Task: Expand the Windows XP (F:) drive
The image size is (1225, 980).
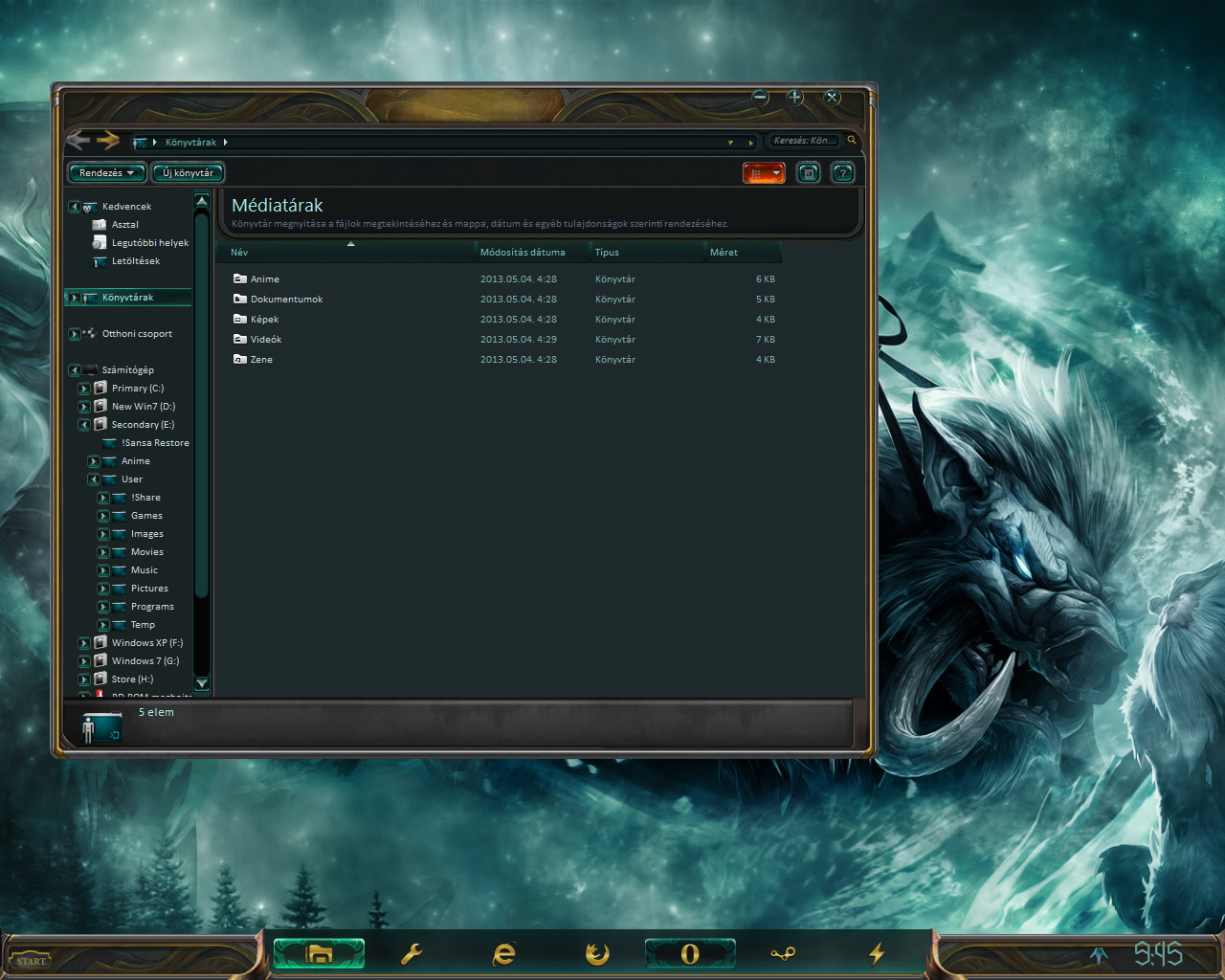Action: point(84,643)
